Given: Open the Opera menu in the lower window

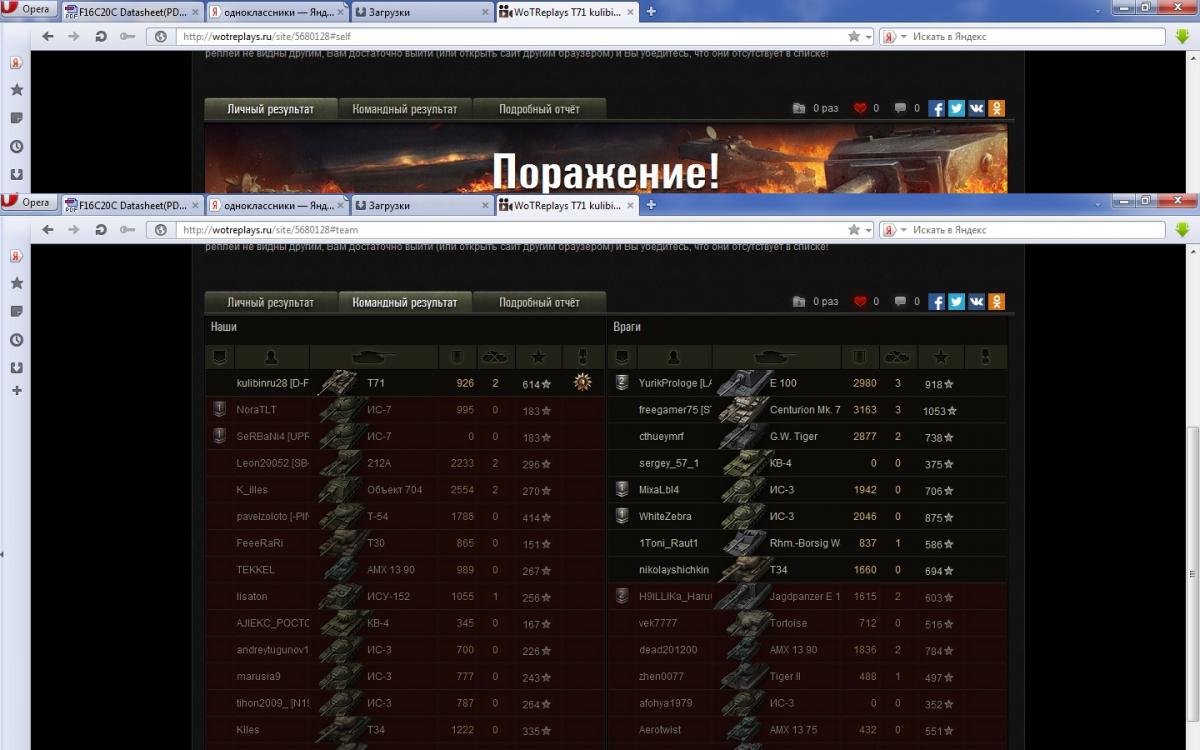Looking at the screenshot, I should (x=28, y=203).
